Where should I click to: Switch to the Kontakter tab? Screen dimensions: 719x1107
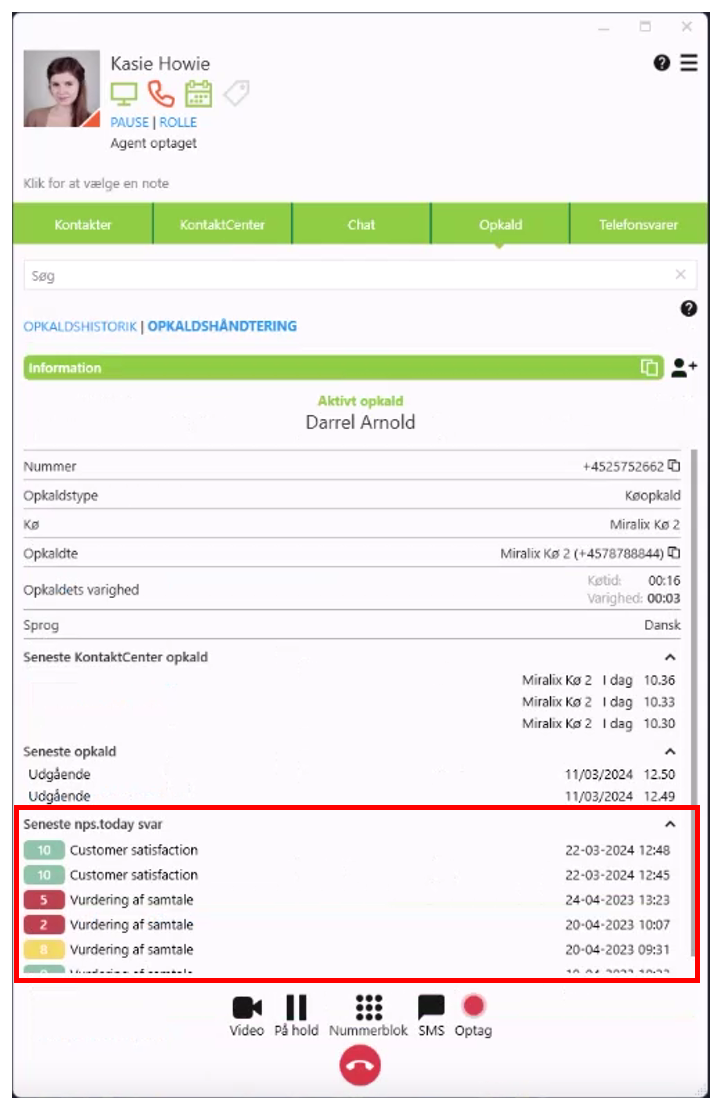point(83,224)
